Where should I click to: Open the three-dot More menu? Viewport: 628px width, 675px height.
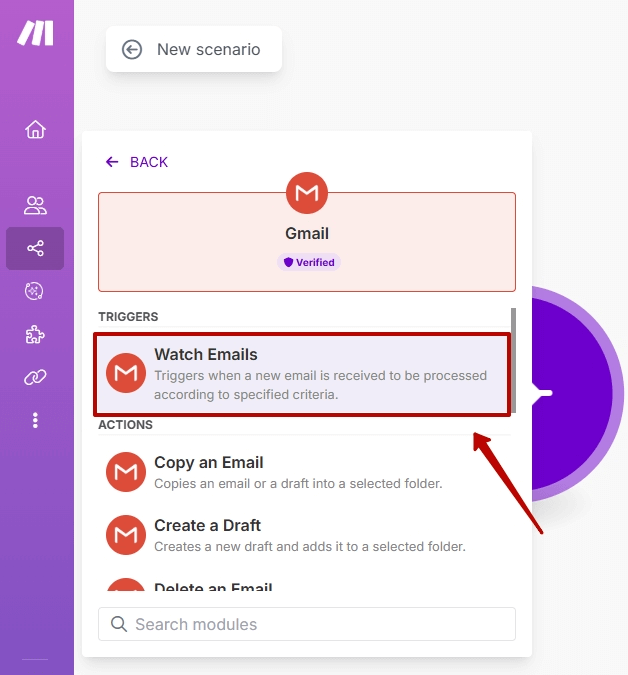click(35, 420)
